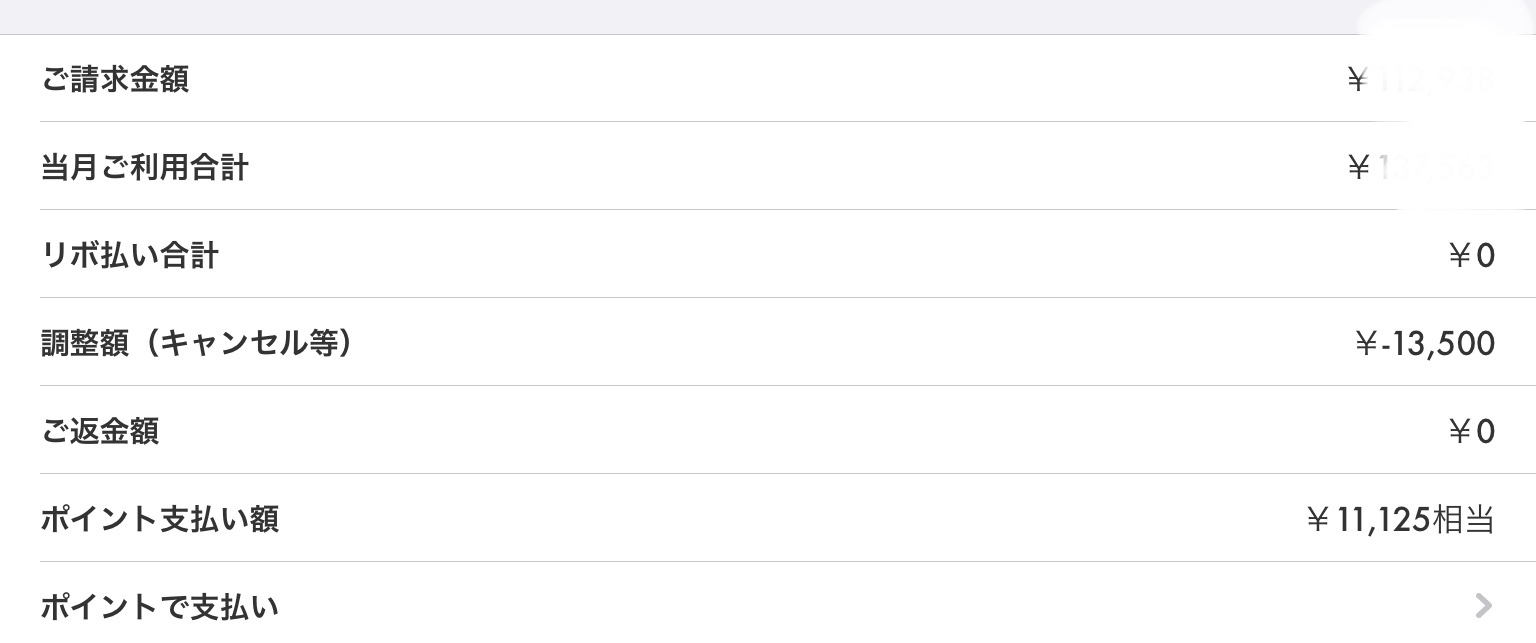Select the divider line beneath ご請求金額
The image size is (1536, 643).
click(x=788, y=121)
